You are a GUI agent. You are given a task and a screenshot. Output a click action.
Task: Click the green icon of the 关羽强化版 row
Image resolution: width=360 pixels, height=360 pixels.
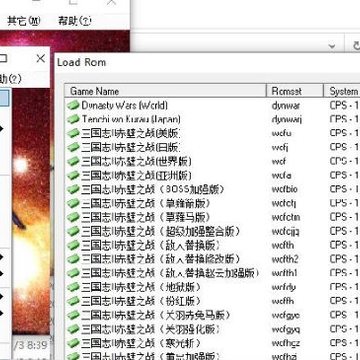[73, 329]
